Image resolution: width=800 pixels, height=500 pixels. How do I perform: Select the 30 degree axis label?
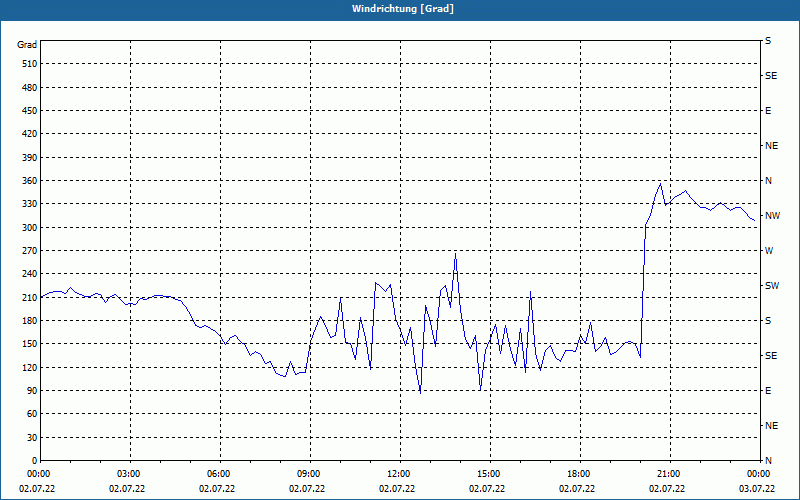pyautogui.click(x=31, y=437)
